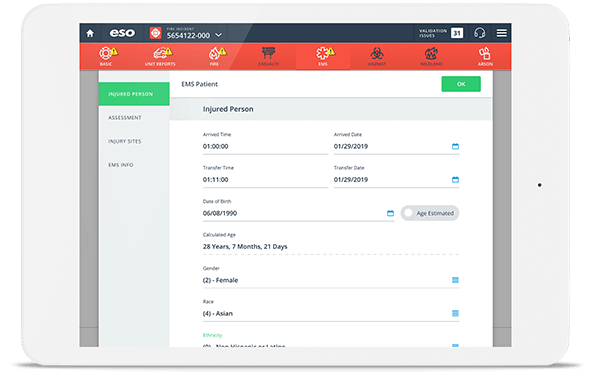Toggle the Age Estimated switch
Viewport: 602px width, 376px height.
[430, 213]
